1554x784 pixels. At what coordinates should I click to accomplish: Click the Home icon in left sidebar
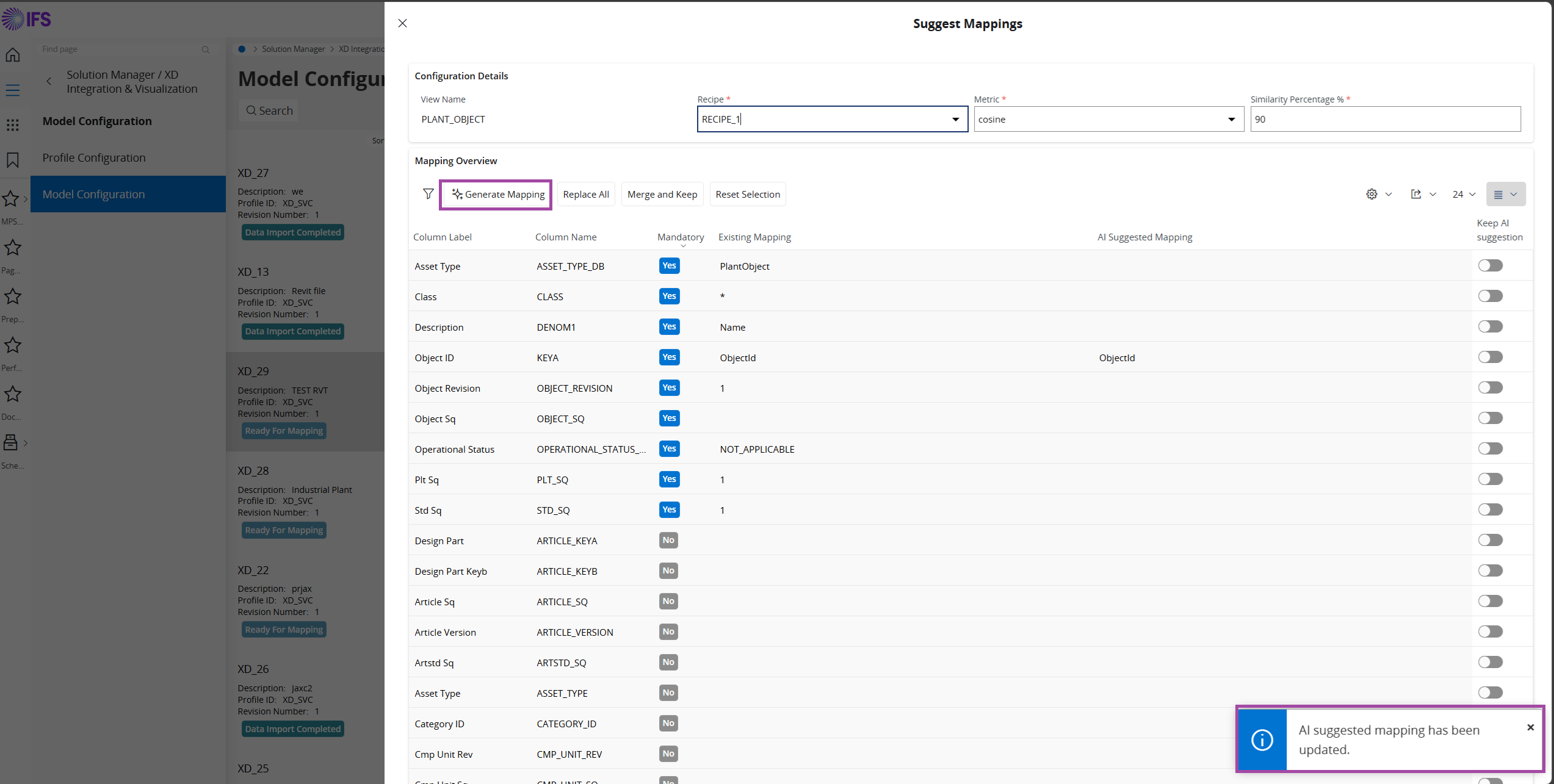(x=13, y=55)
